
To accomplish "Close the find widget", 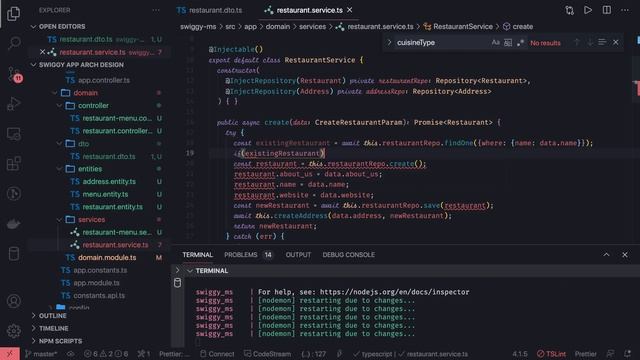I will (616, 42).
